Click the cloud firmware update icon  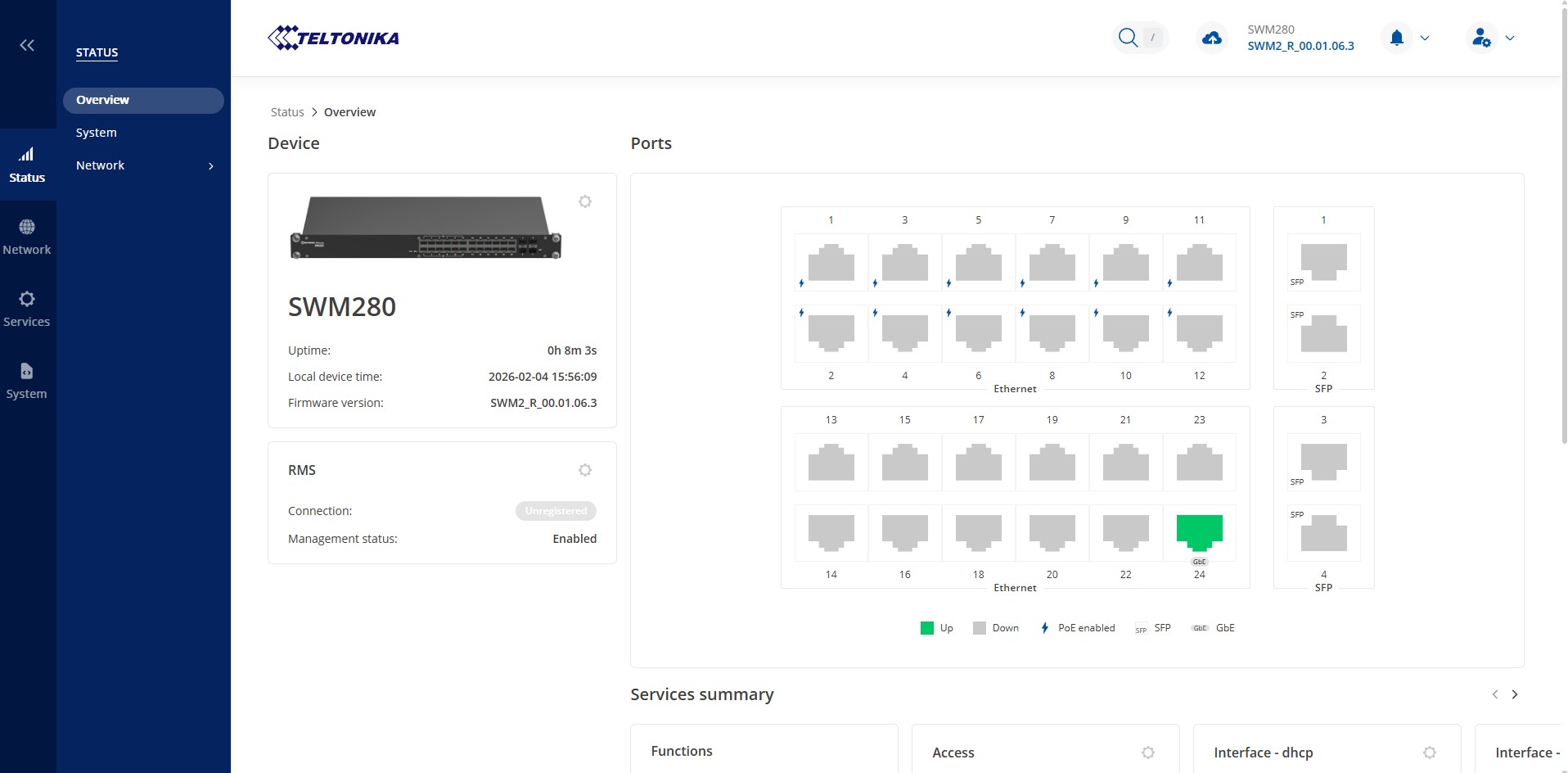(1211, 38)
